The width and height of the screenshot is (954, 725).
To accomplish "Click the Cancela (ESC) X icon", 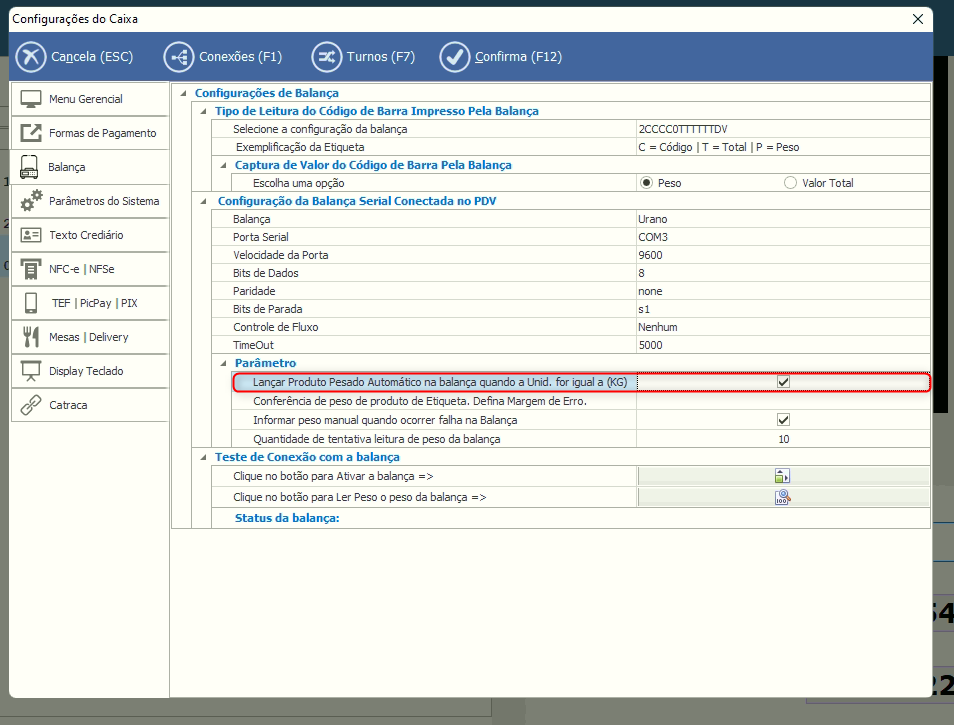I will click(x=31, y=57).
